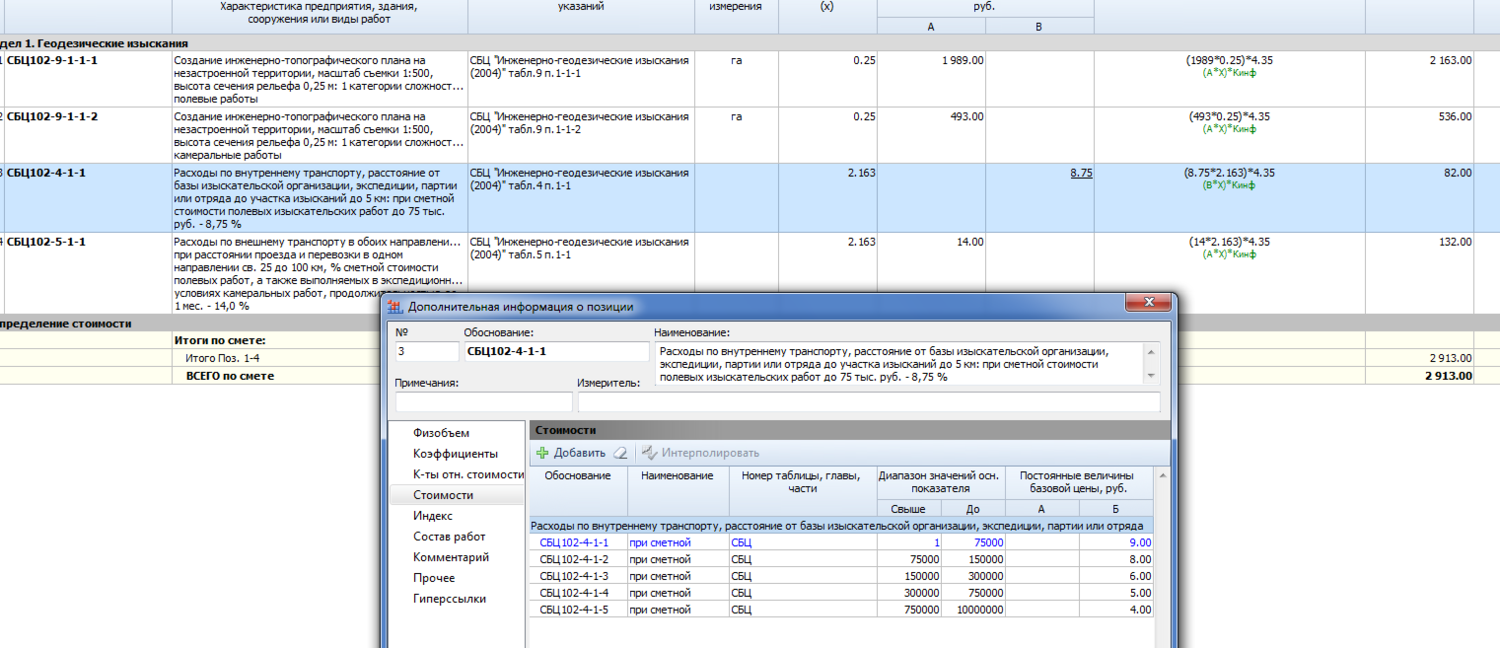1500x648 pixels.
Task: Click the Примечания input field
Action: pos(484,402)
